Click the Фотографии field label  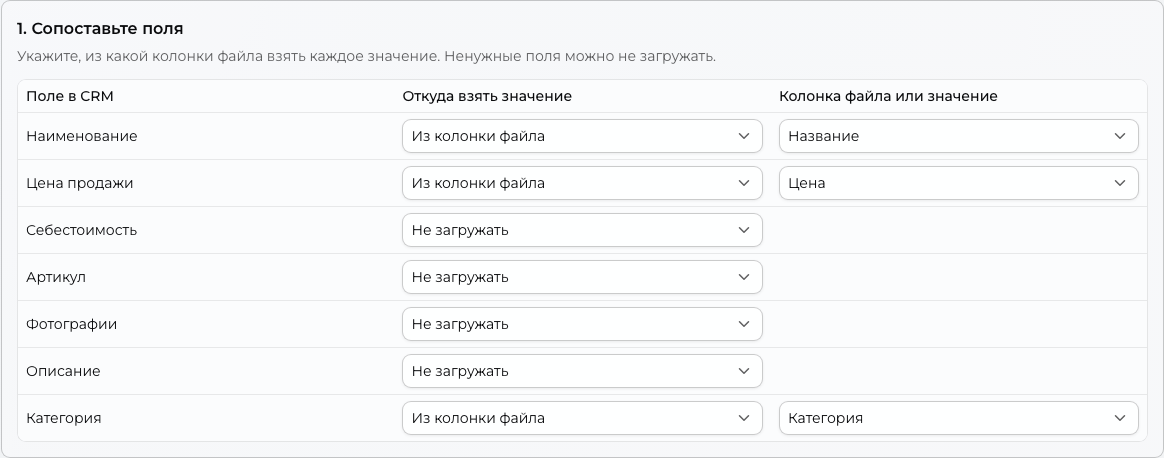click(71, 324)
